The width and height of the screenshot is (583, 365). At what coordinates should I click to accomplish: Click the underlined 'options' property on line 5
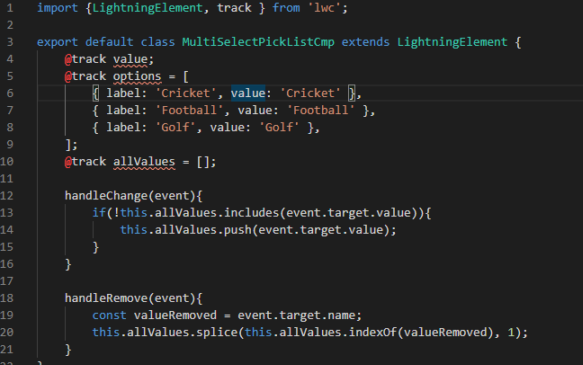[x=137, y=76]
